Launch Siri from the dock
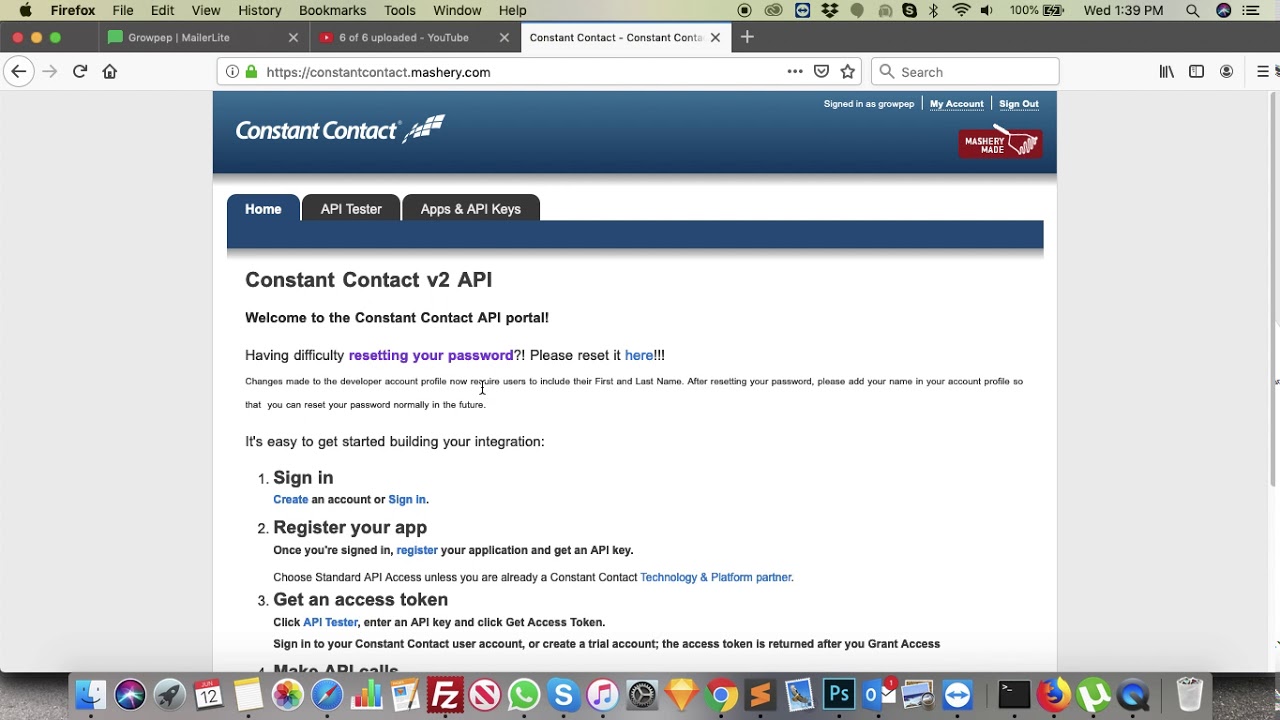Screen dimensions: 1280x720 (130, 695)
